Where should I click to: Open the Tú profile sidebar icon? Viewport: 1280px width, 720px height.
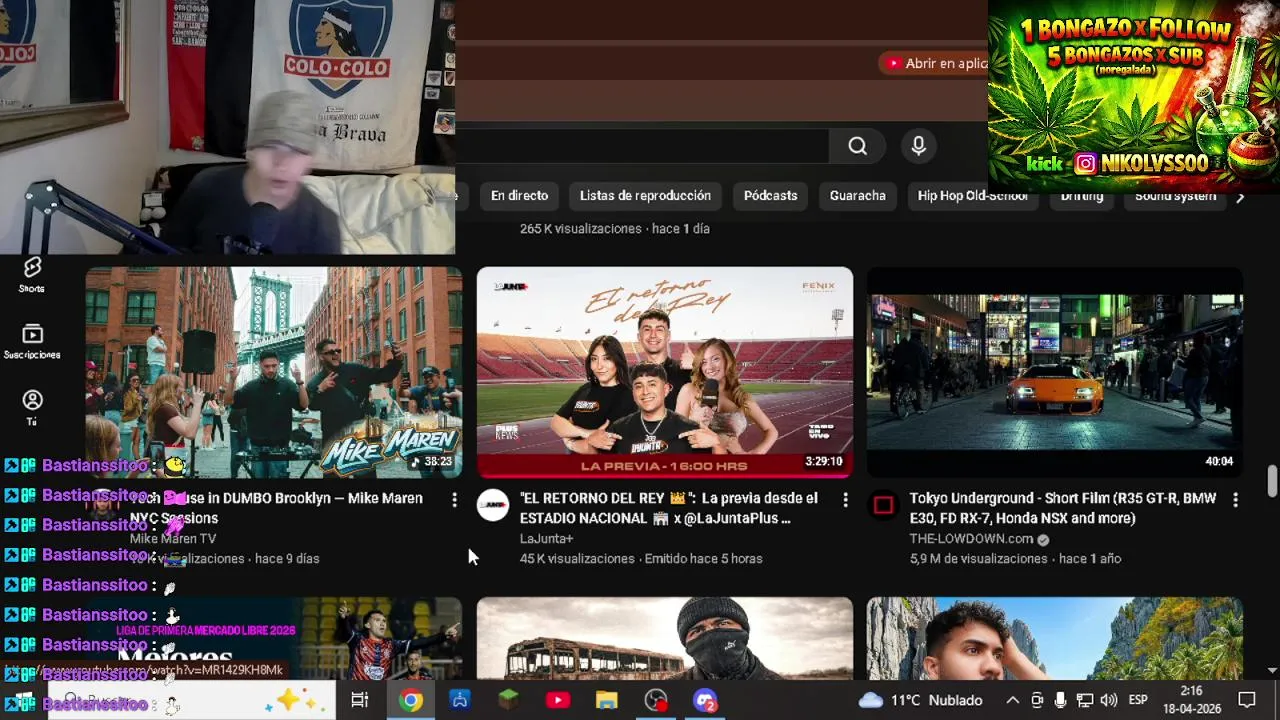32,407
